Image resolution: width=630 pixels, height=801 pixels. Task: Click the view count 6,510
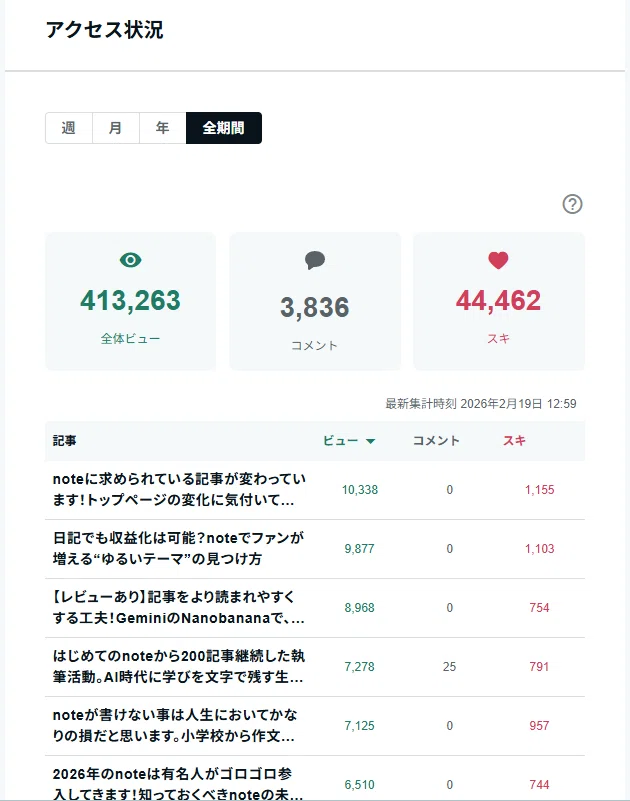click(359, 784)
